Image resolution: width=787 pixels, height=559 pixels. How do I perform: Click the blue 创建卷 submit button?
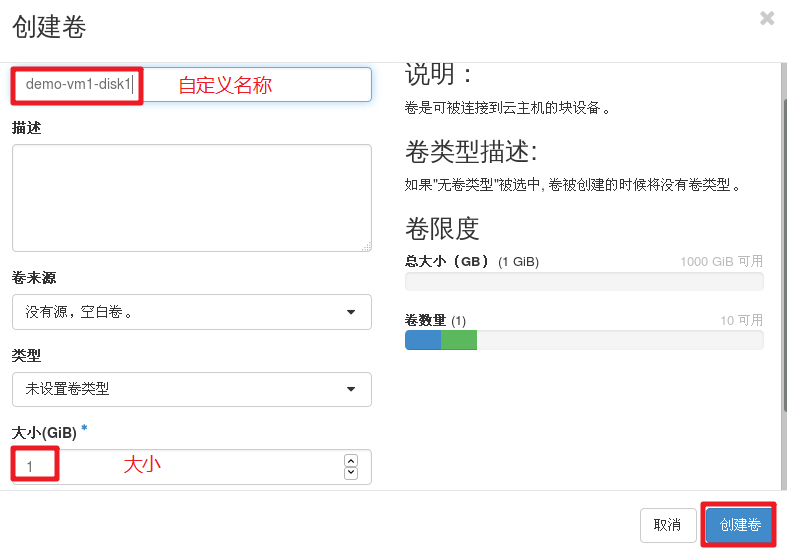click(x=740, y=524)
